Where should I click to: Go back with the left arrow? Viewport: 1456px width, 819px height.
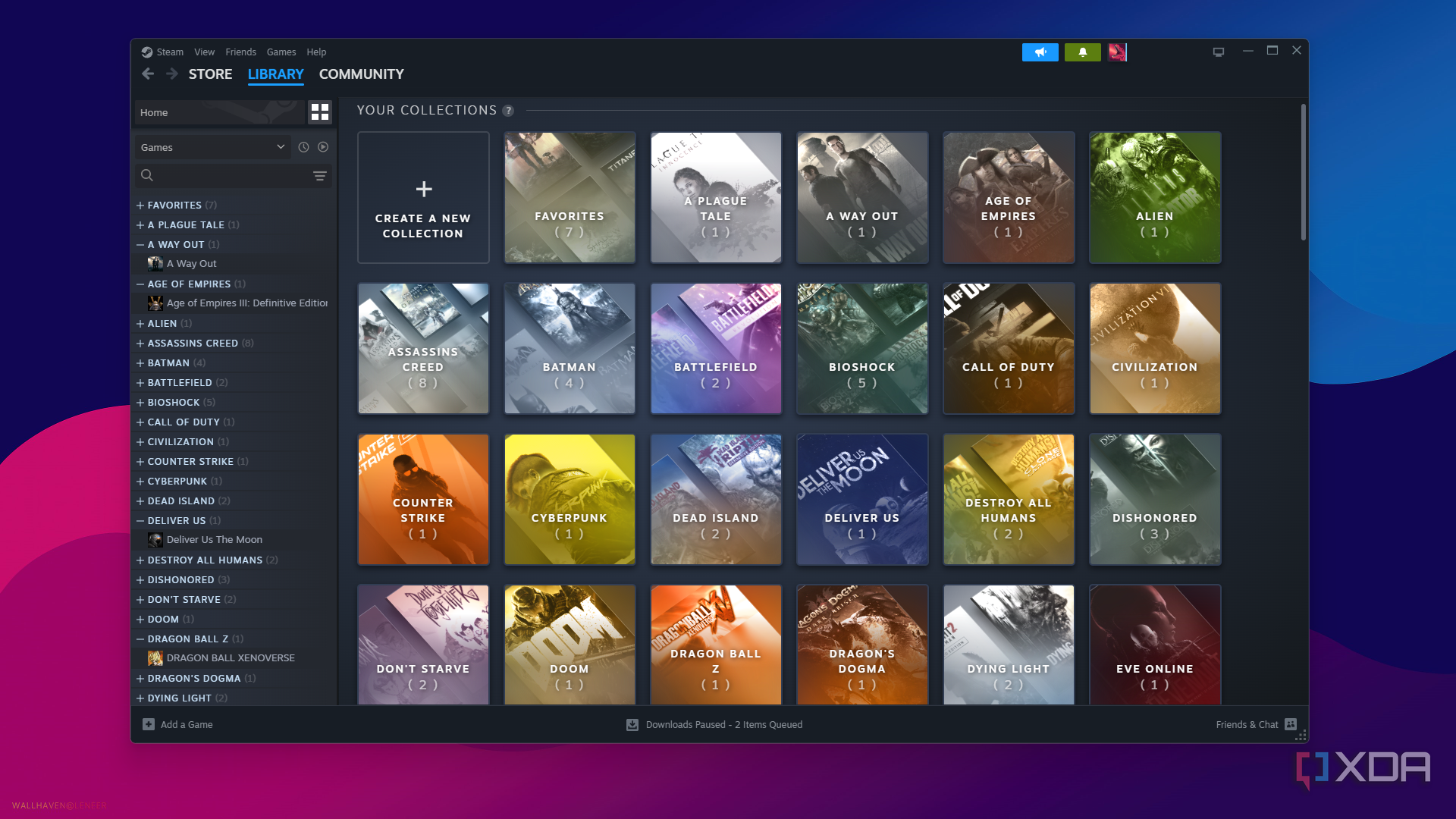(x=148, y=74)
